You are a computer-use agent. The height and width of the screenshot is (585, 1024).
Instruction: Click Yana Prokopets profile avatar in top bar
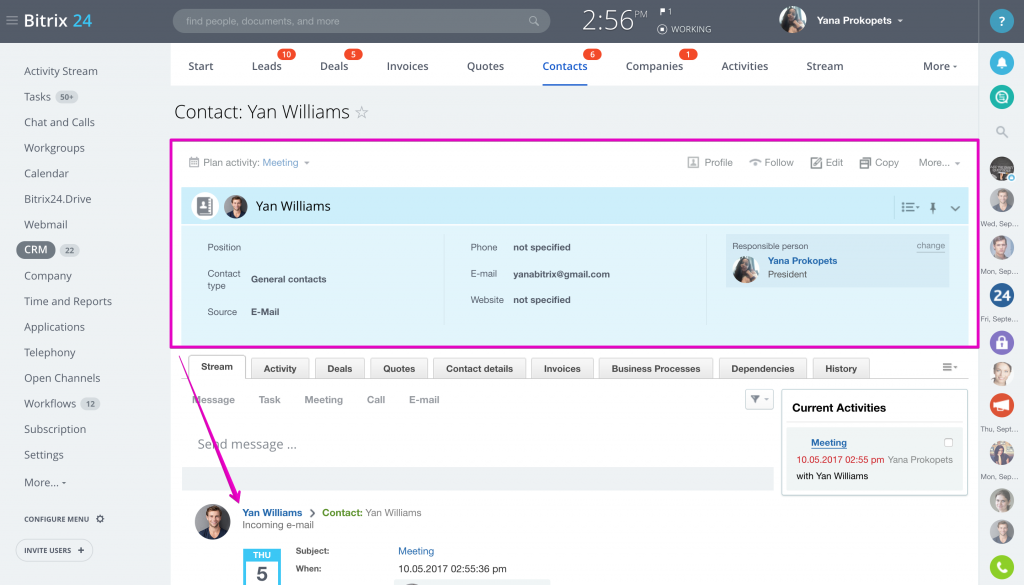[792, 20]
